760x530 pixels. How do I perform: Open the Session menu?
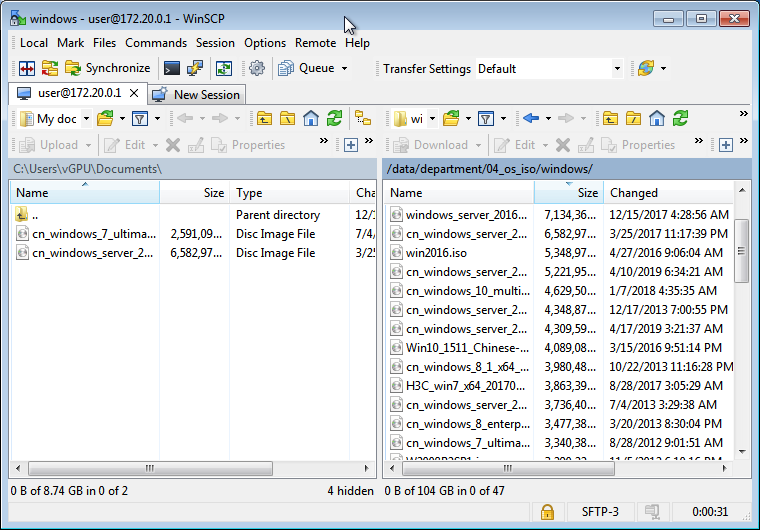tap(215, 43)
